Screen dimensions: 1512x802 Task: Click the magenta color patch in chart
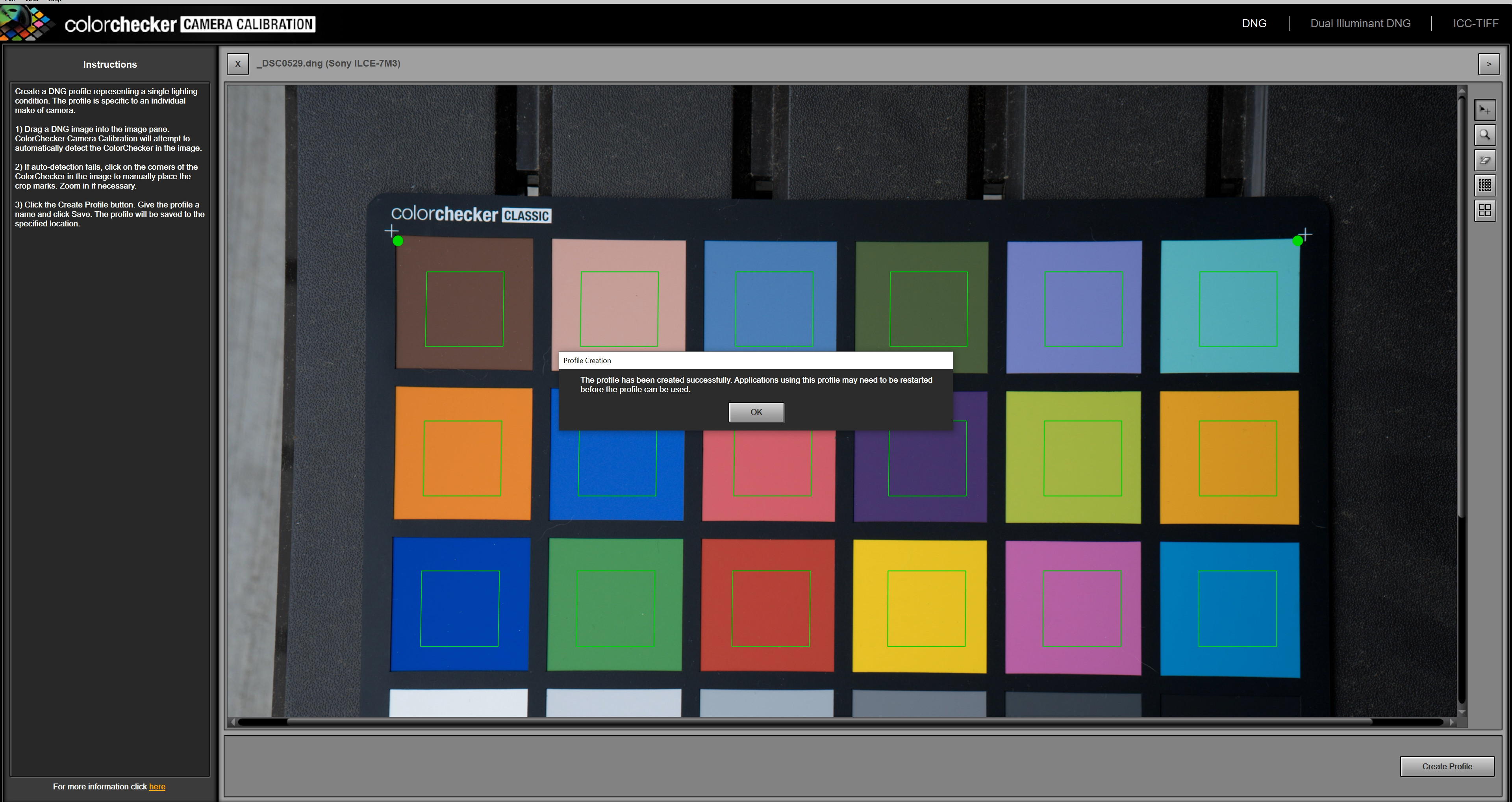1073,608
